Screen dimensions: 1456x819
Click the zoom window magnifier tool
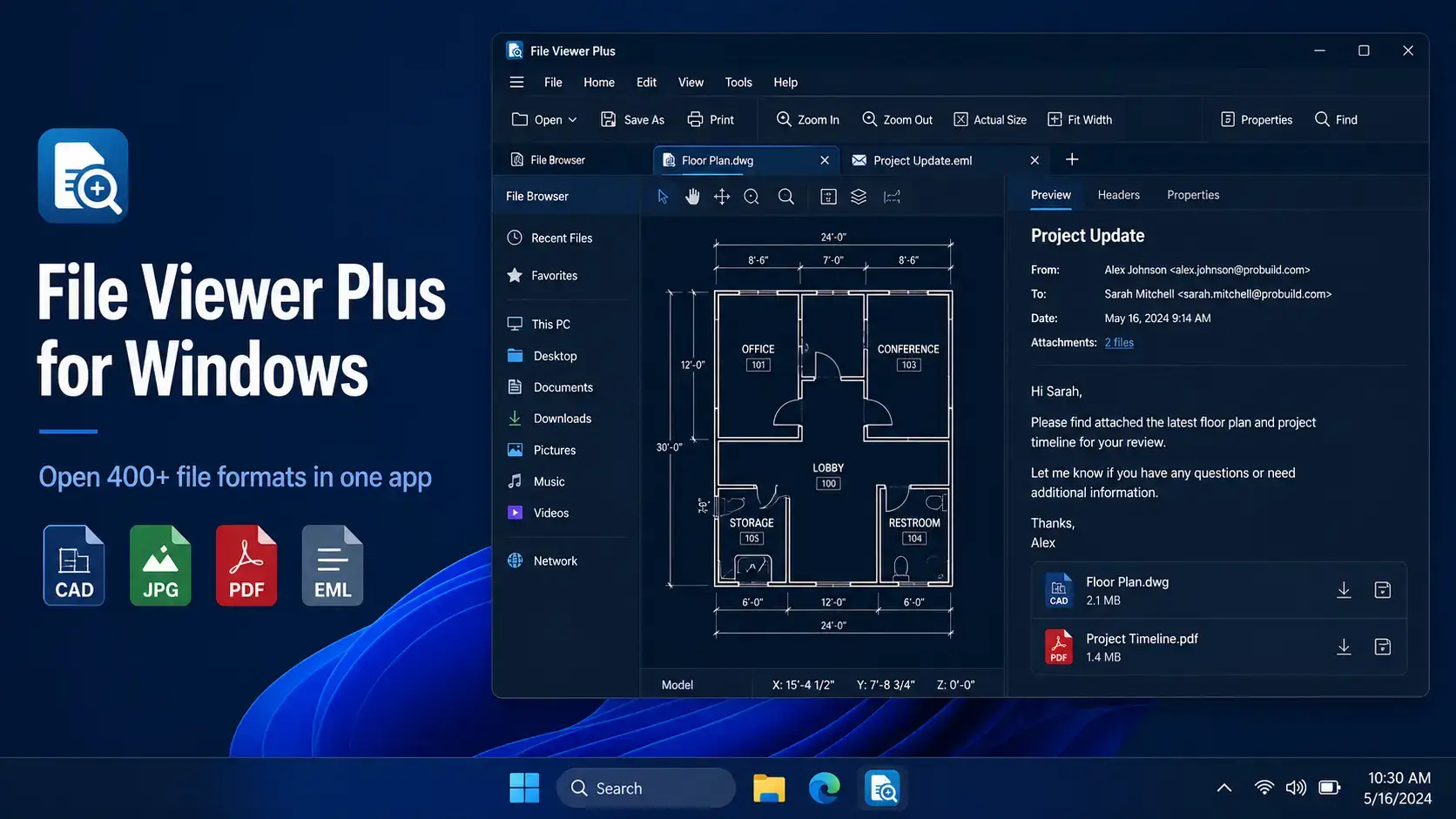[x=752, y=197]
